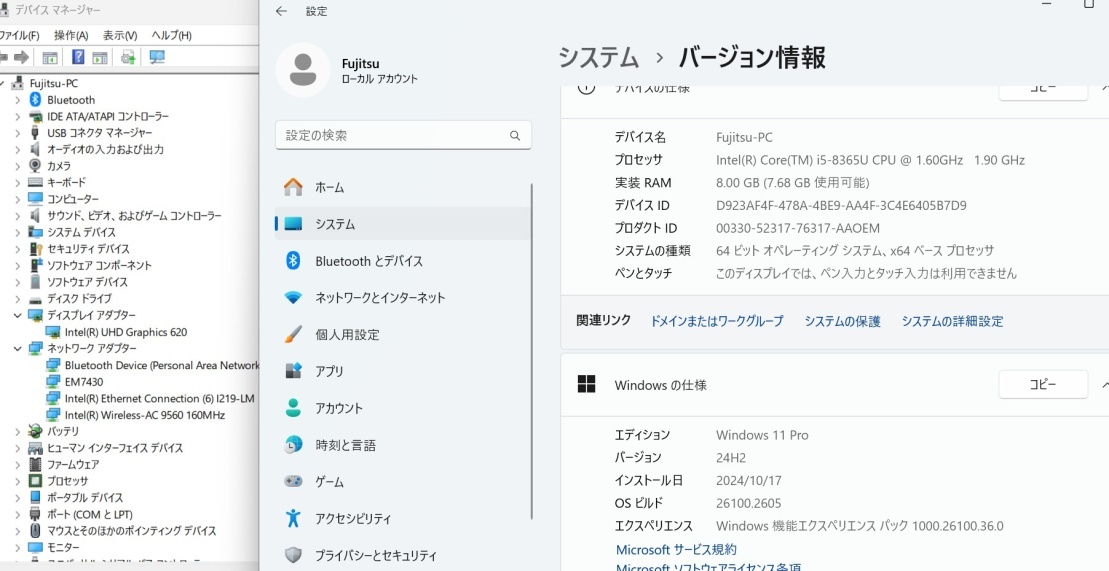
Task: Collapse the Network adapters (ネットワーク アダプター) node
Action: (x=18, y=348)
